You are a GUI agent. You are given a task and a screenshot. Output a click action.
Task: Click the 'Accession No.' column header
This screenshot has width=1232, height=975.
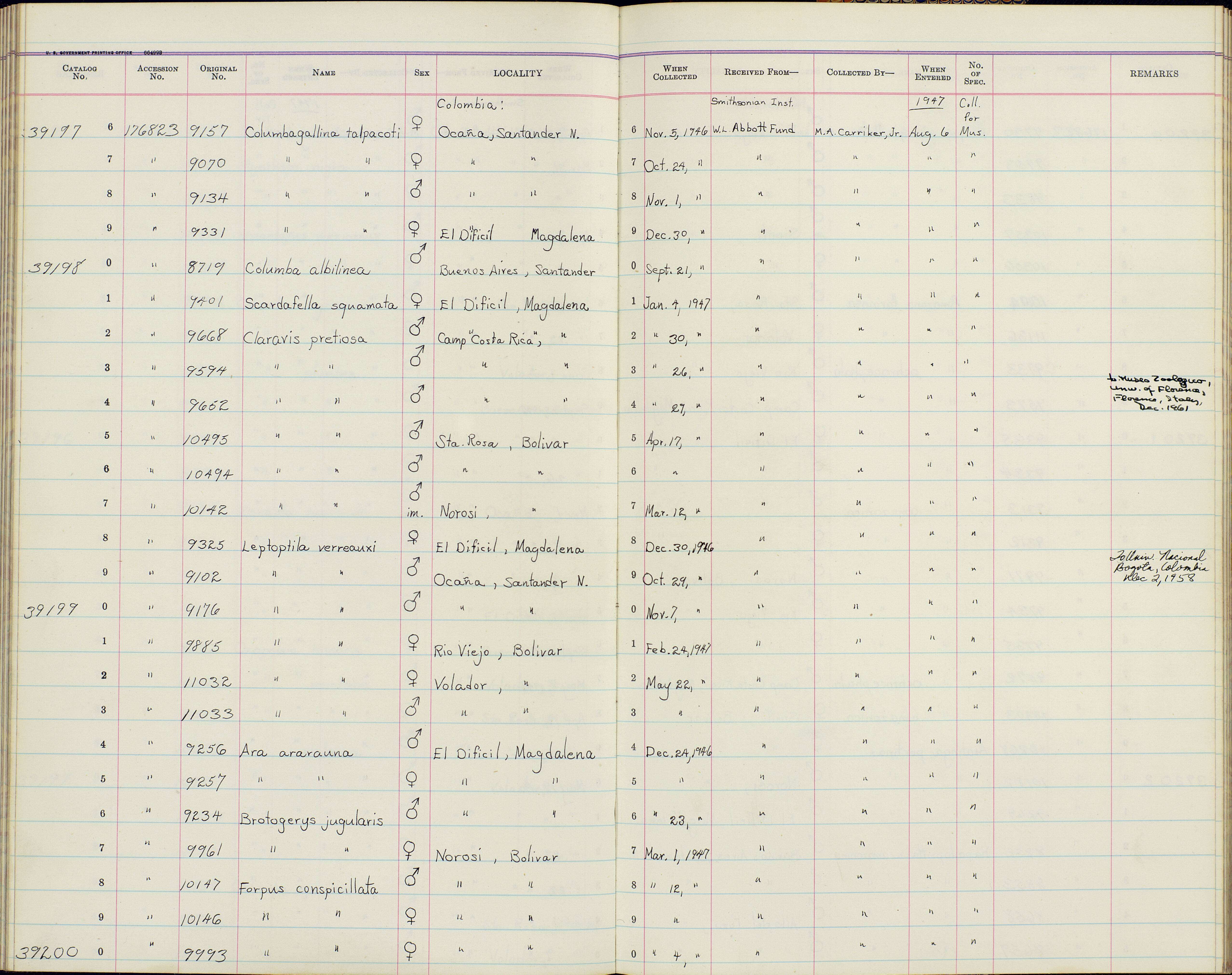click(x=157, y=73)
